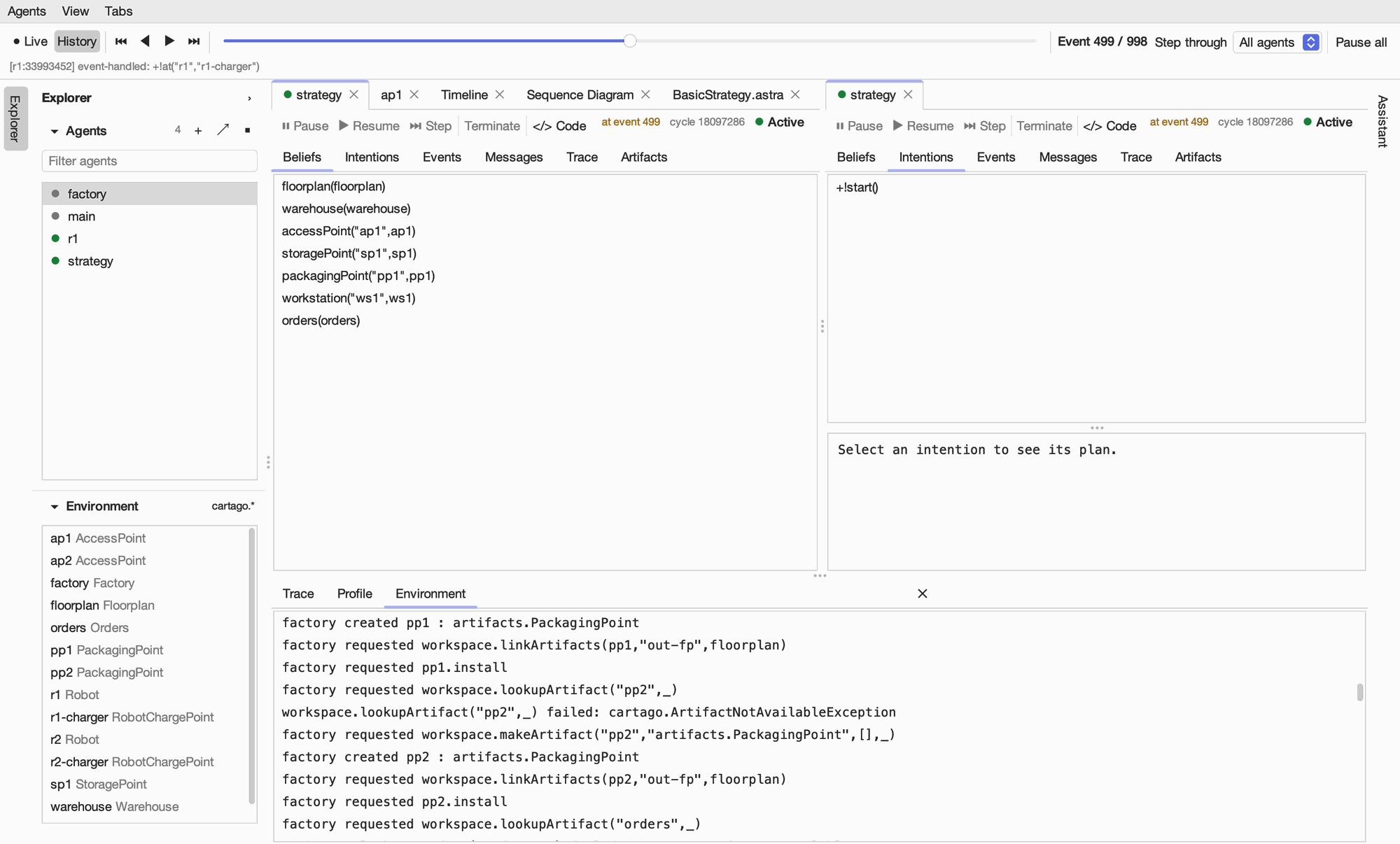
Task: Open the Assistant side panel
Action: (1382, 121)
